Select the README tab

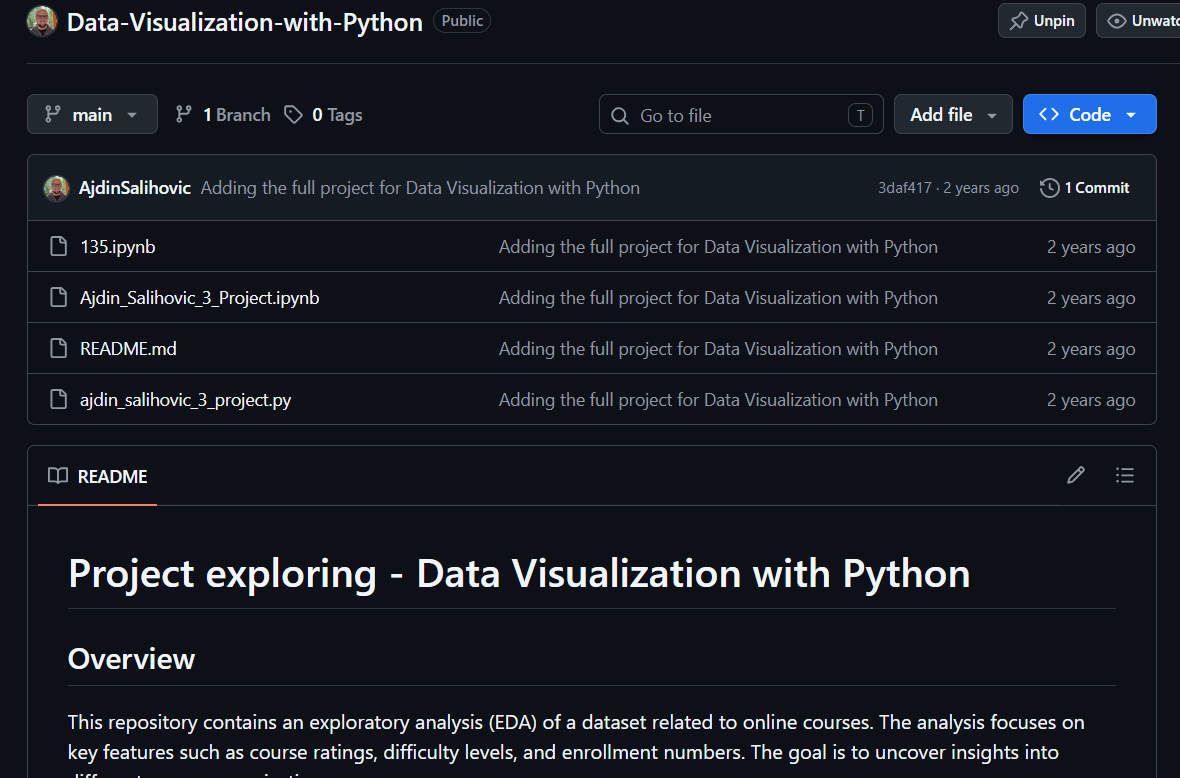pos(97,476)
